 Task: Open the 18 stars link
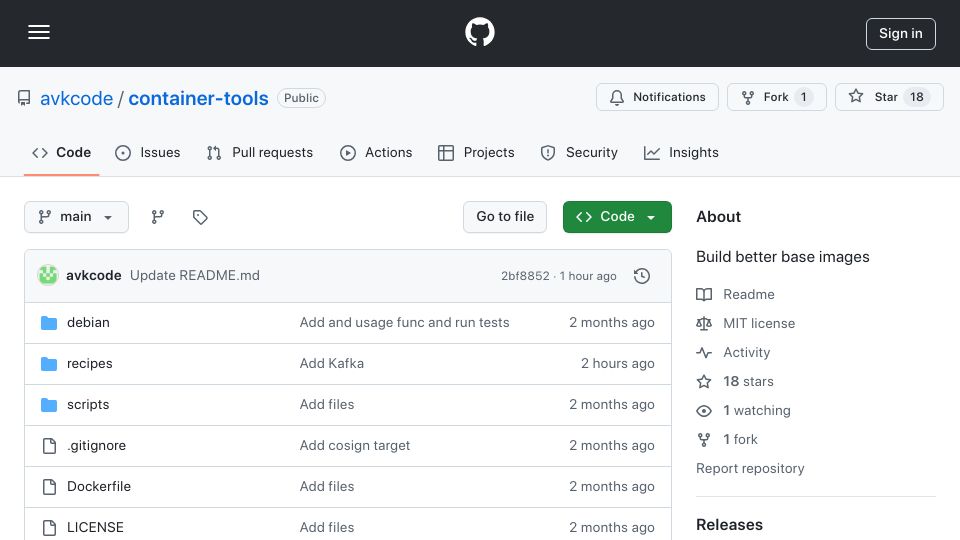tap(735, 381)
